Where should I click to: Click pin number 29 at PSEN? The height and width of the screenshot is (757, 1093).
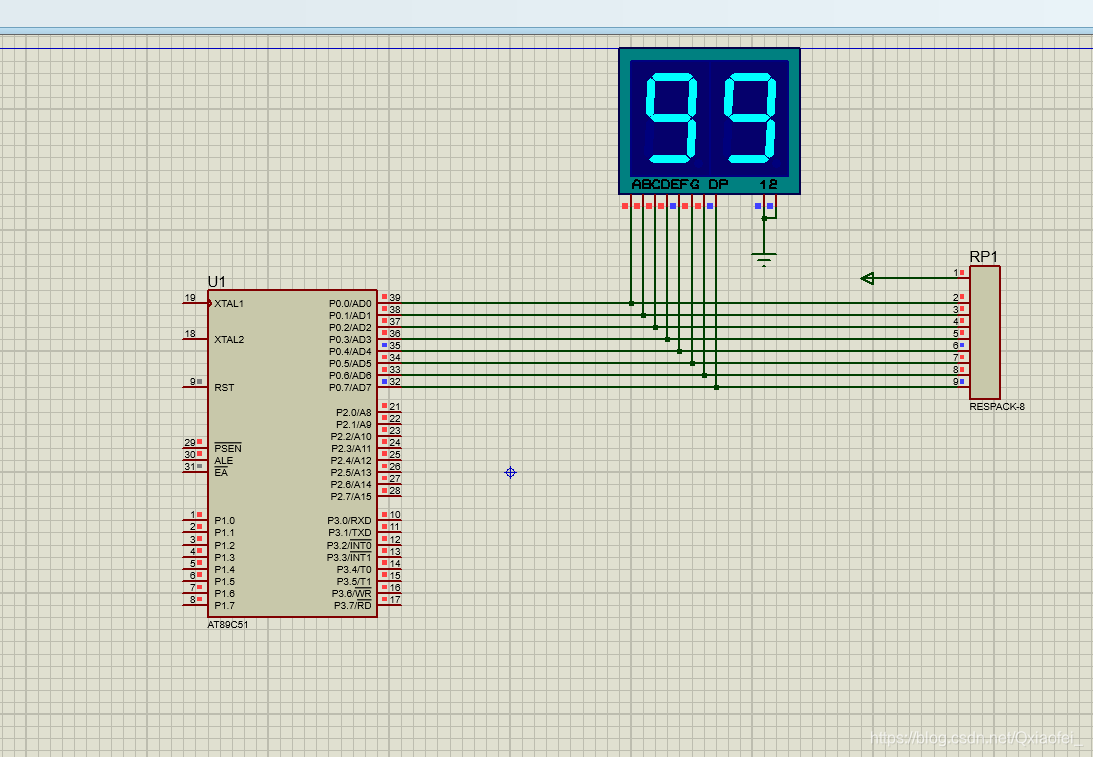click(190, 443)
